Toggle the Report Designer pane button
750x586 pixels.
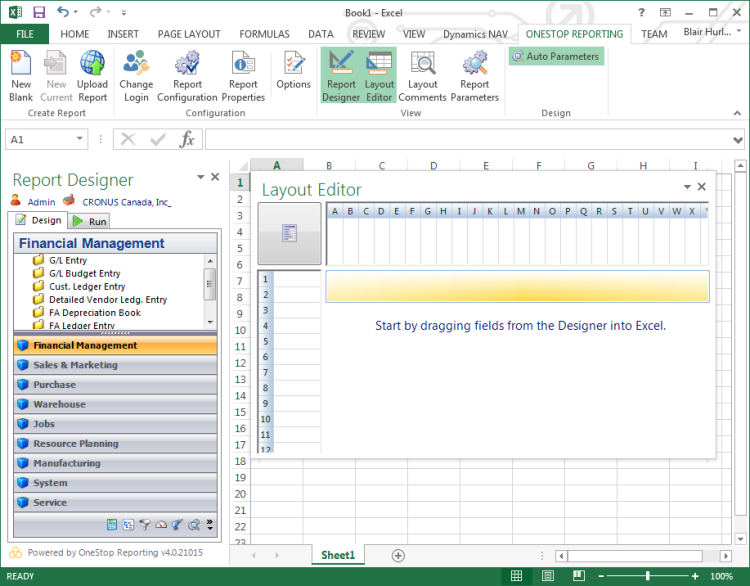[x=341, y=75]
